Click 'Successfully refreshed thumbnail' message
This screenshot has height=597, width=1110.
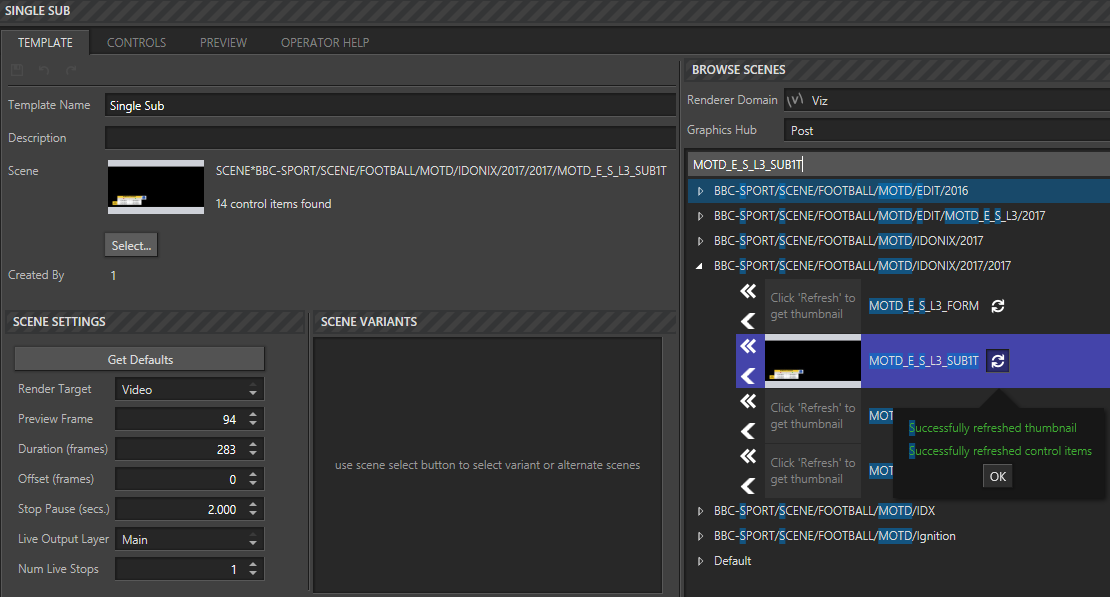(x=992, y=428)
